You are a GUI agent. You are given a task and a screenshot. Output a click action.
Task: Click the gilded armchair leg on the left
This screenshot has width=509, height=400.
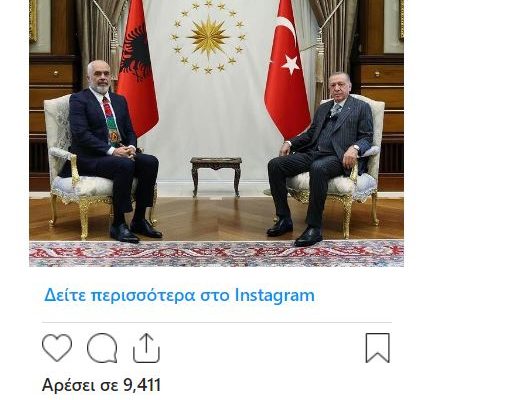(x=83, y=218)
